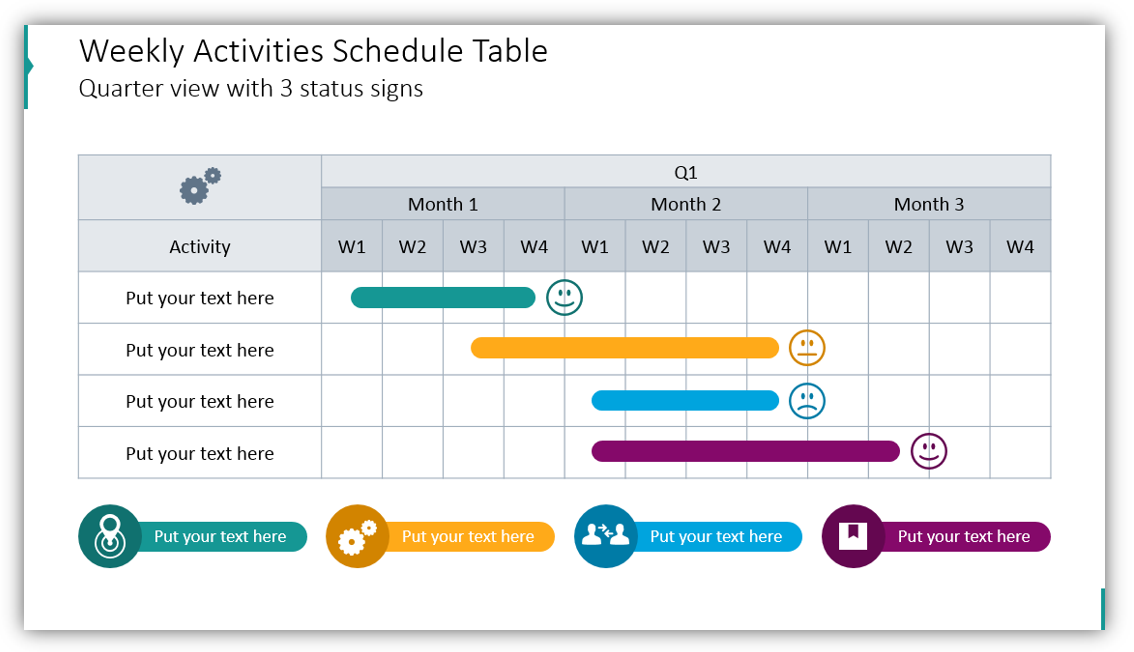Select the Month 1 header cell
Screen dimensions: 1134x652
[x=443, y=204]
